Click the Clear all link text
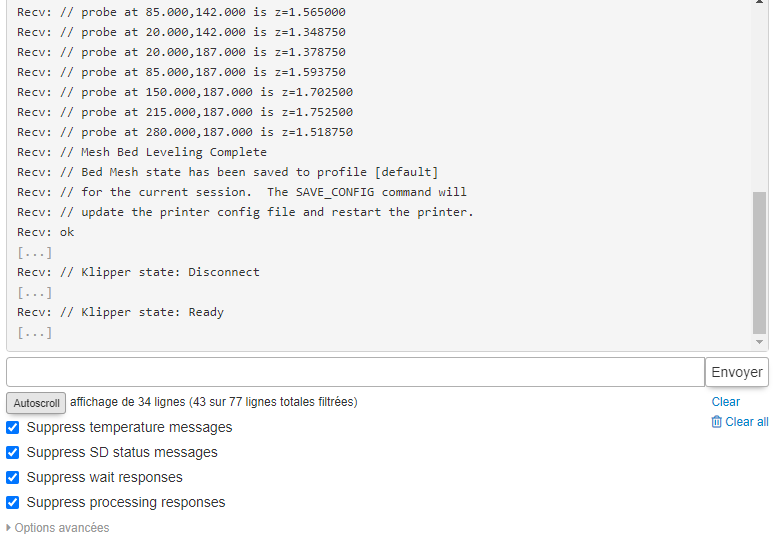The height and width of the screenshot is (547, 780). (x=747, y=422)
